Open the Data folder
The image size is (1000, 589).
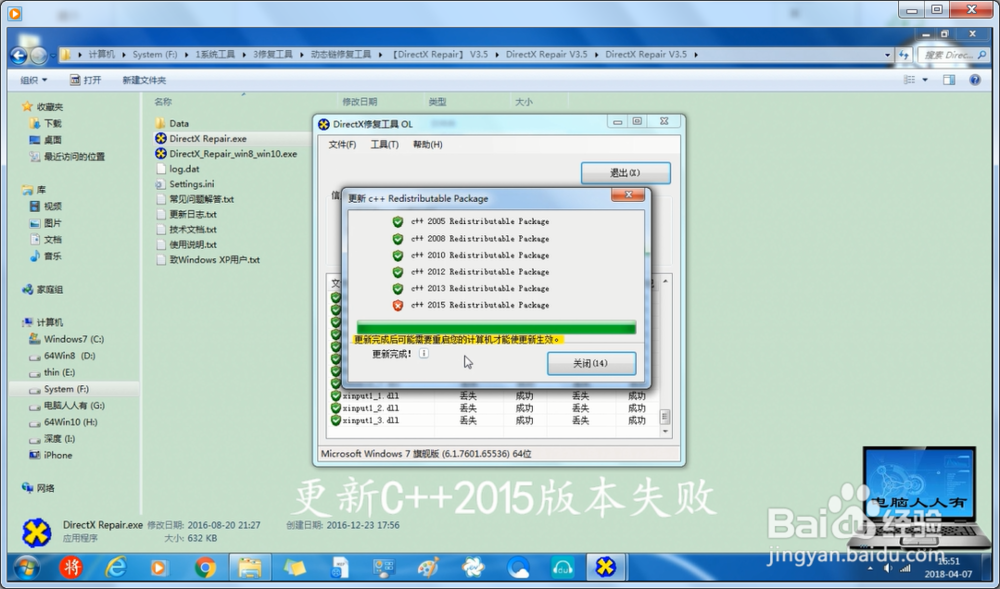(x=172, y=123)
